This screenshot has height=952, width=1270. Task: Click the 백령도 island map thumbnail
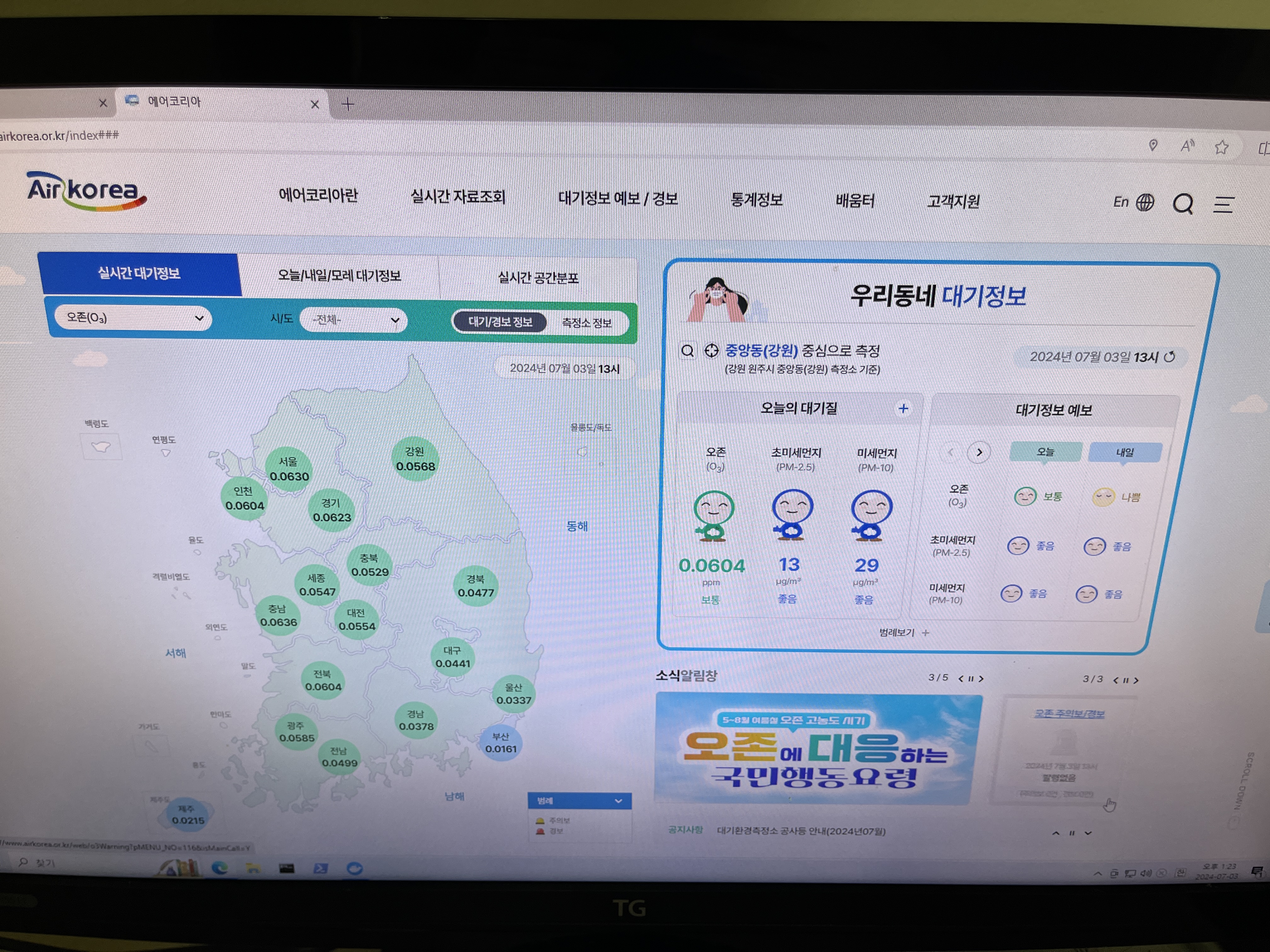tap(102, 447)
